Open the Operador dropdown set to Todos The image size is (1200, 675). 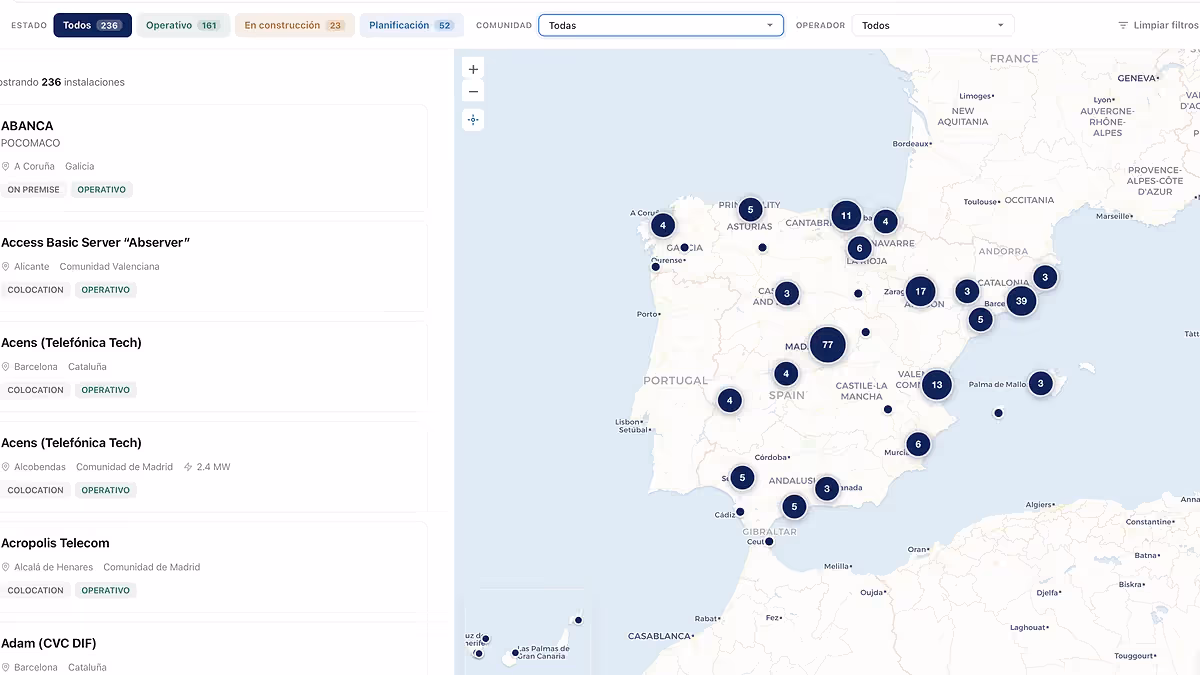click(932, 25)
